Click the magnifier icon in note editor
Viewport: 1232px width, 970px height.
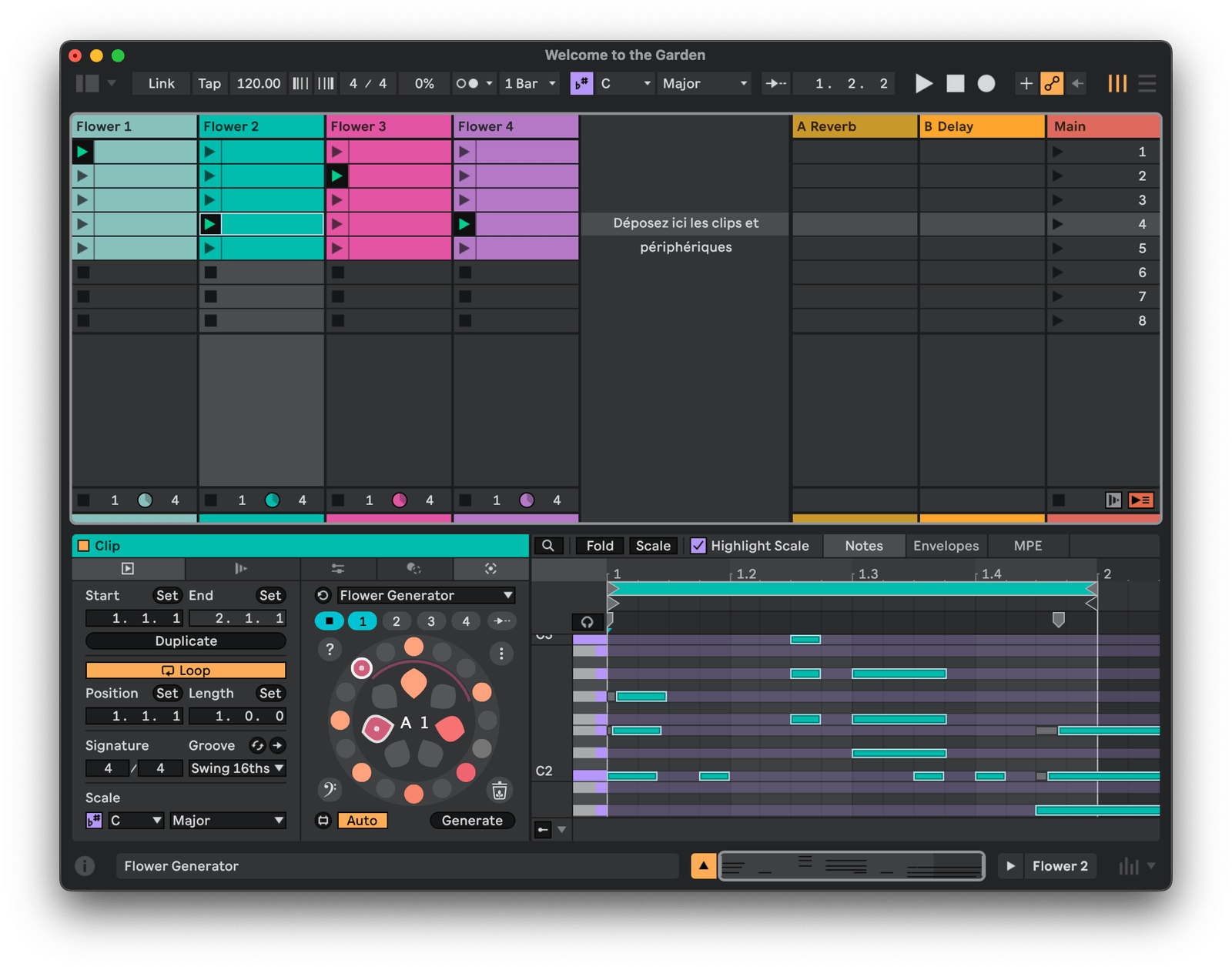548,546
